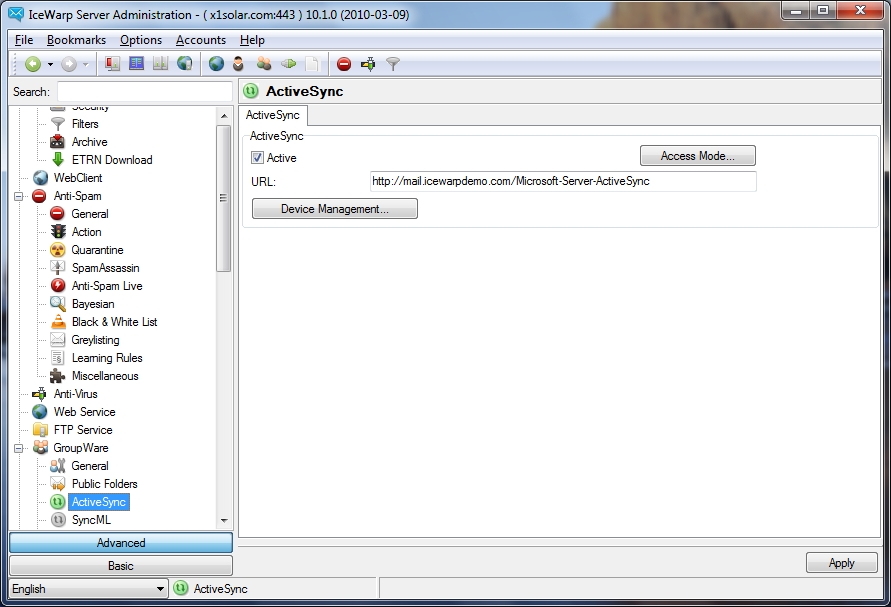Switch to the ActiveSync tab
The height and width of the screenshot is (607, 891).
click(x=273, y=115)
